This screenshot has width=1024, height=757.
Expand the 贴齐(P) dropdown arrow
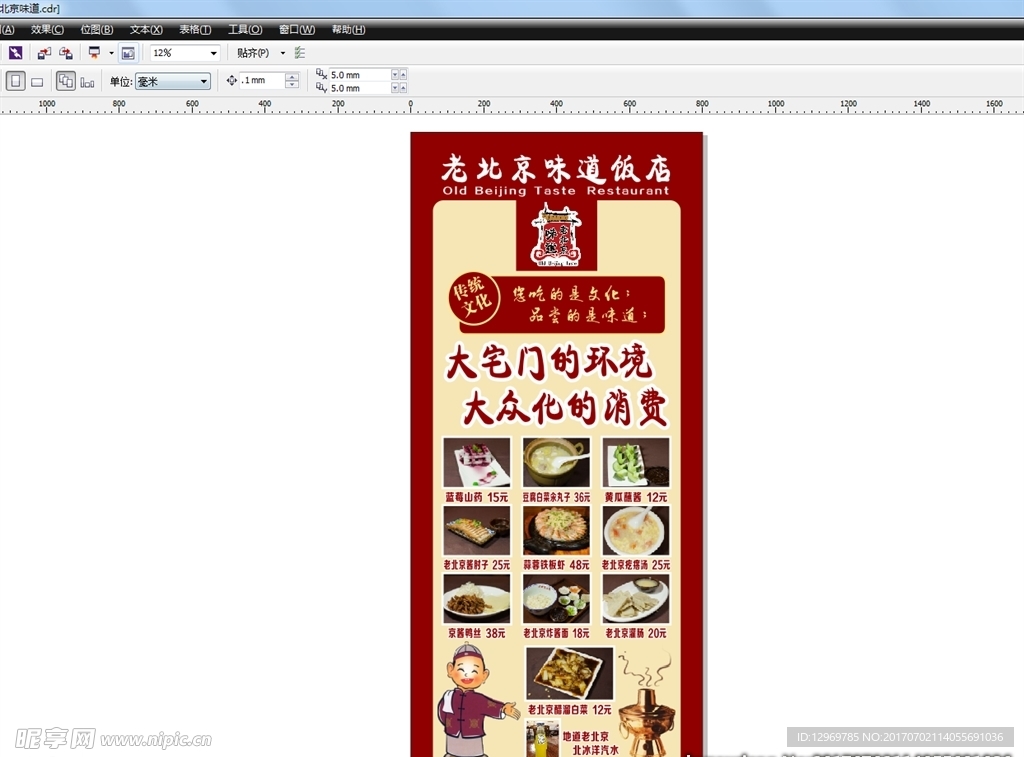tap(283, 53)
